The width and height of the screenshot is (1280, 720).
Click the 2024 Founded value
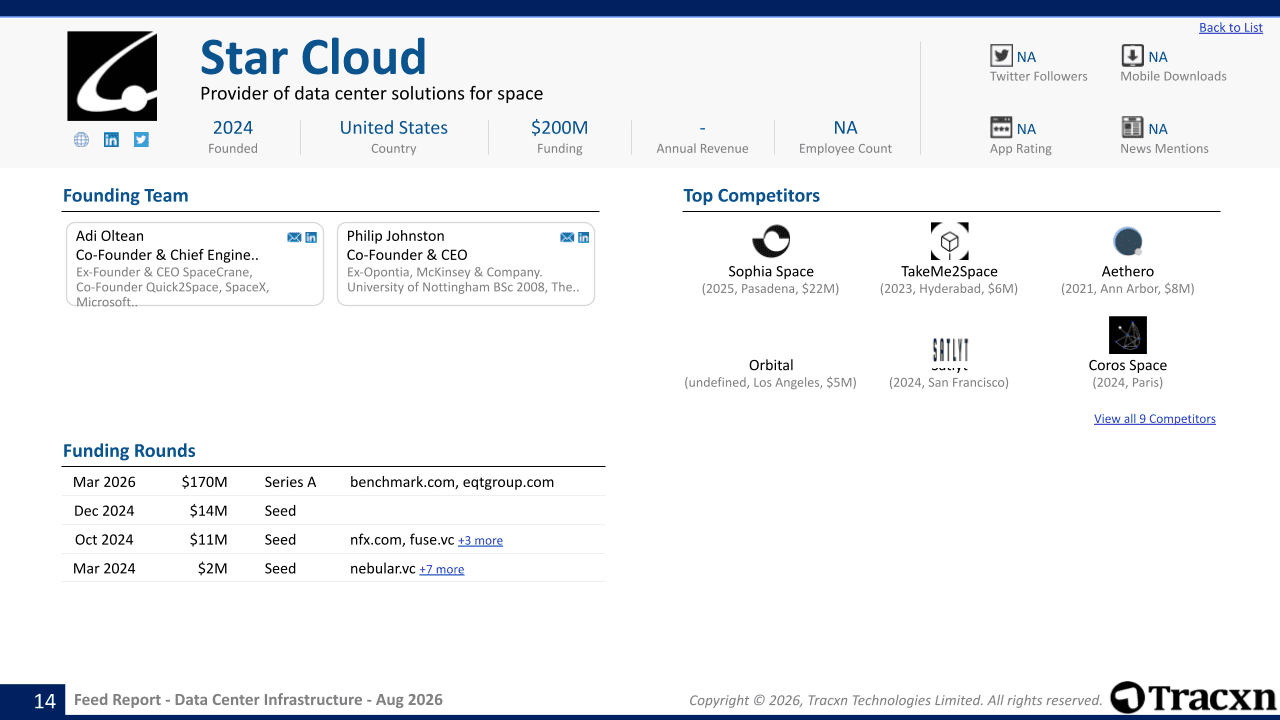[233, 128]
